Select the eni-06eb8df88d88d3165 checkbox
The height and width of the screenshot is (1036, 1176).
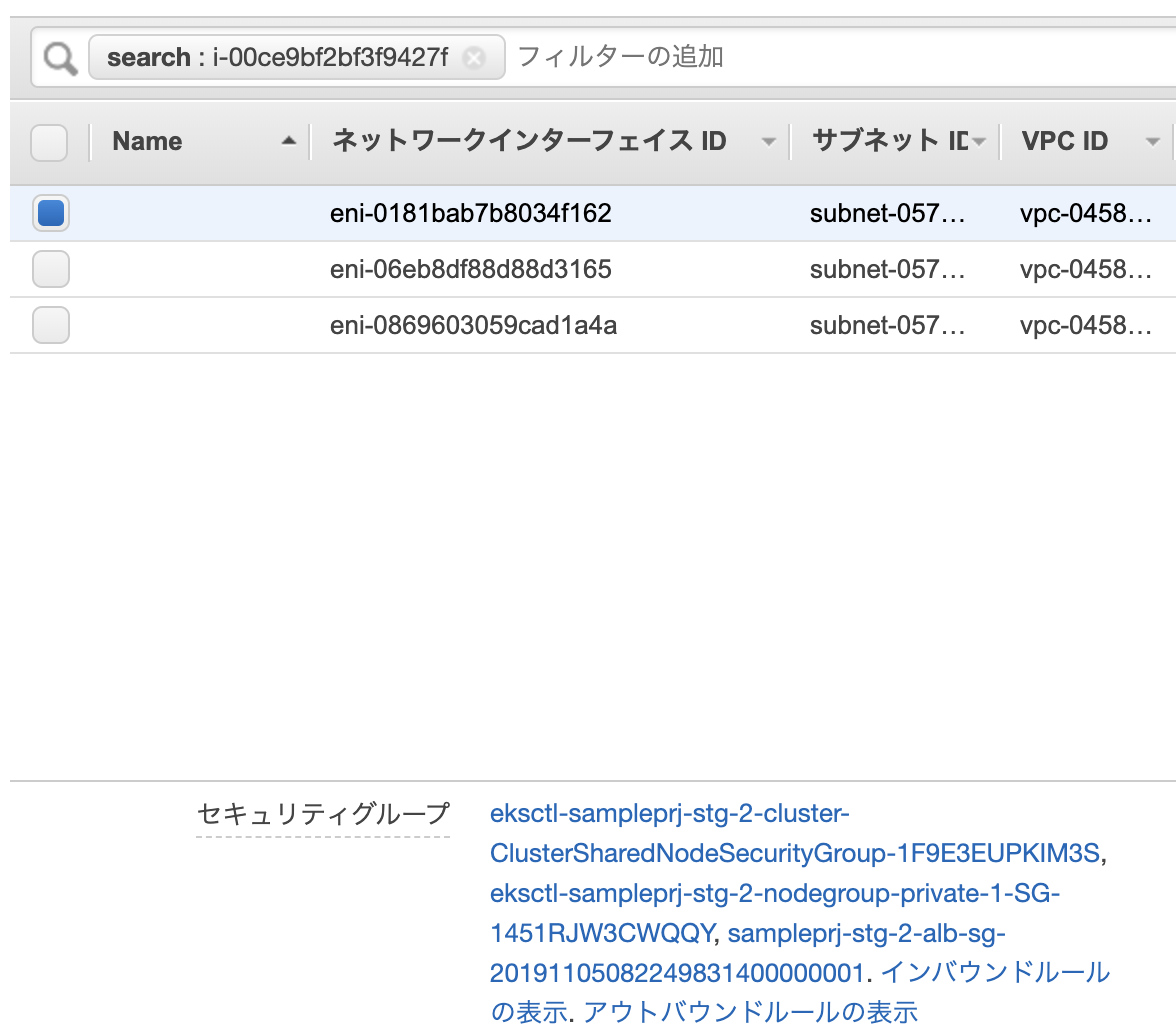coord(51,269)
